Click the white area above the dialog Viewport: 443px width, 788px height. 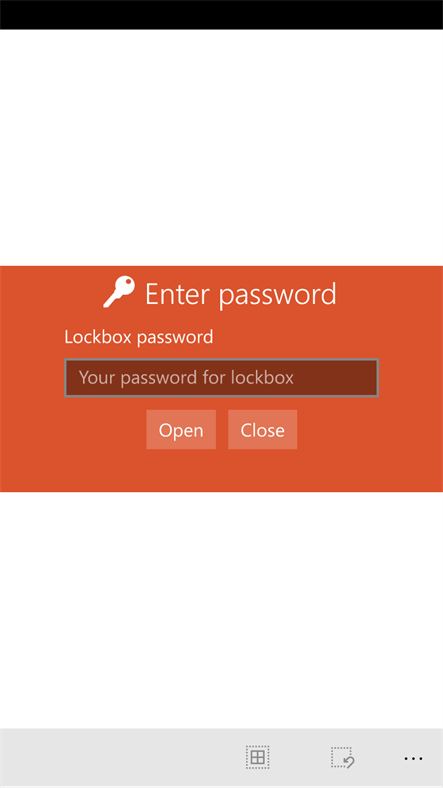222,148
